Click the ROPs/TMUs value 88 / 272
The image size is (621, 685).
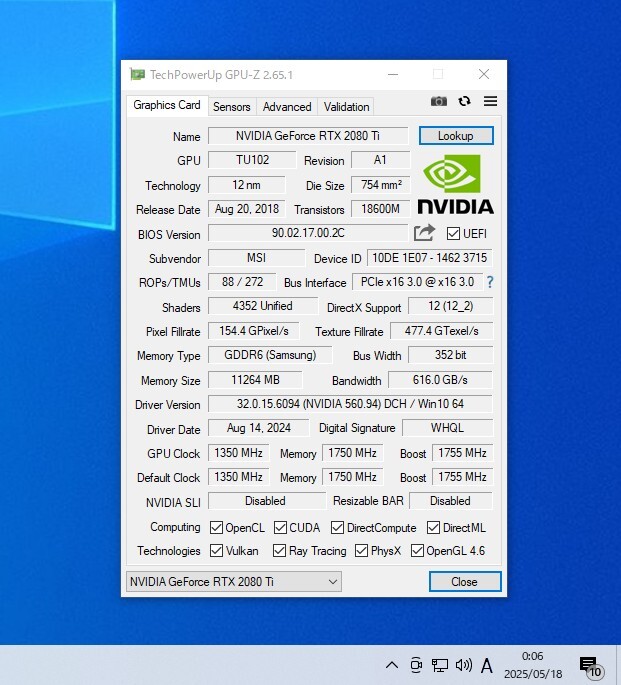pos(242,282)
